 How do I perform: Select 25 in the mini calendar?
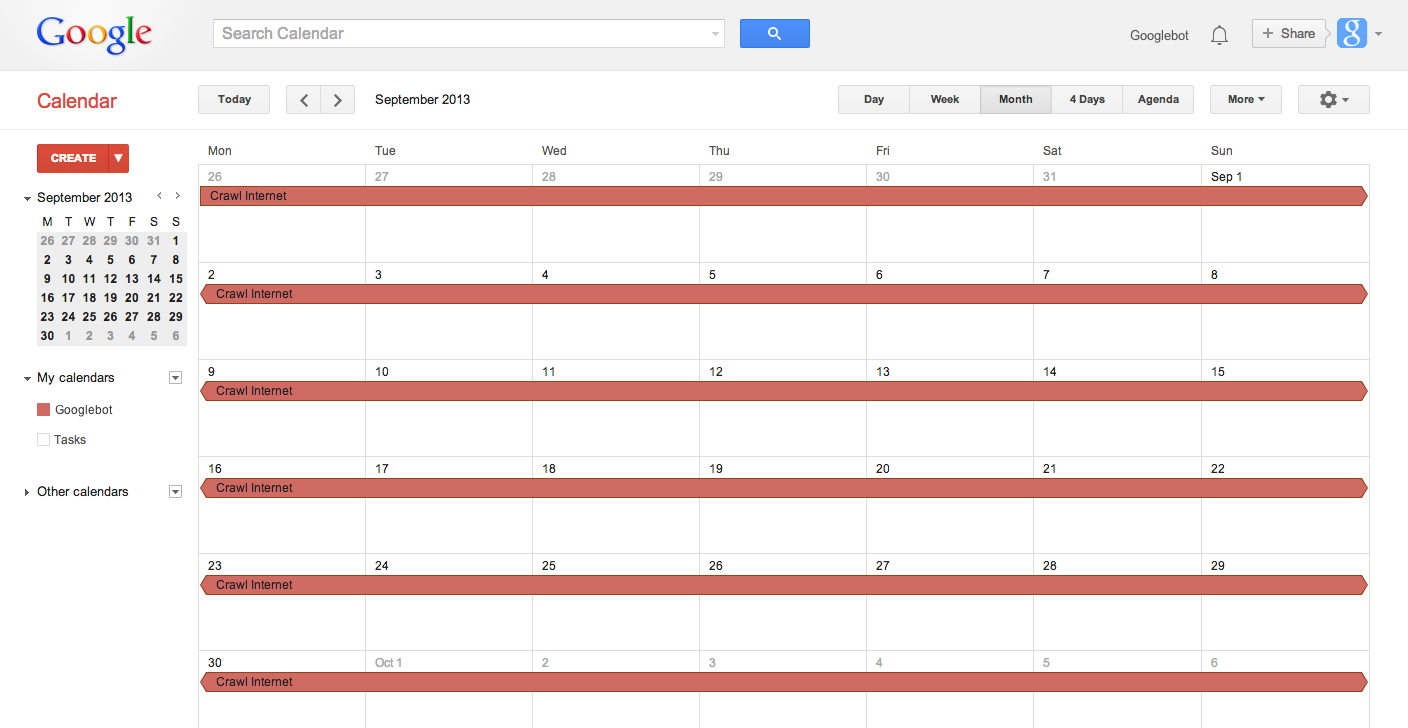89,317
